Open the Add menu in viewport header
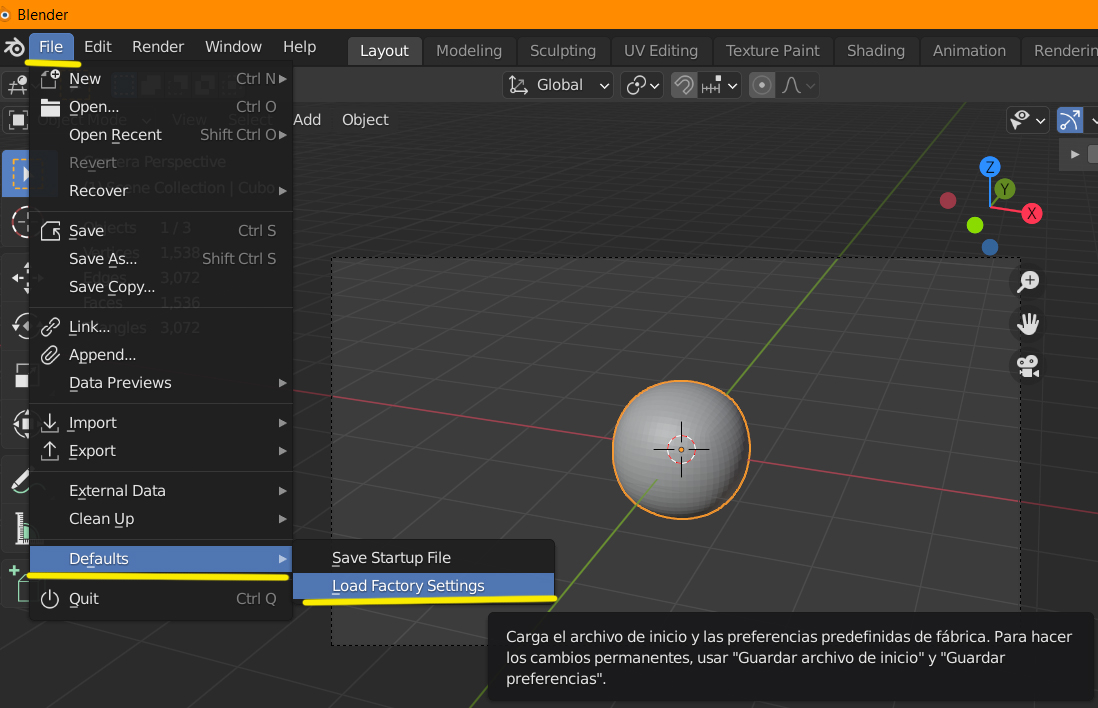The image size is (1098, 708). (x=307, y=120)
